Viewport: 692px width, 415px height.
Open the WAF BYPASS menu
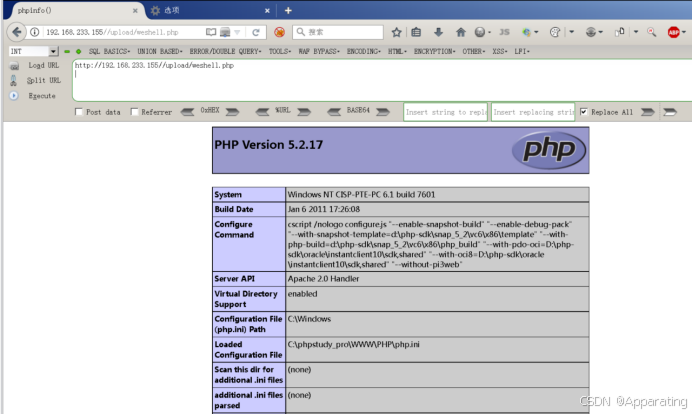point(319,52)
